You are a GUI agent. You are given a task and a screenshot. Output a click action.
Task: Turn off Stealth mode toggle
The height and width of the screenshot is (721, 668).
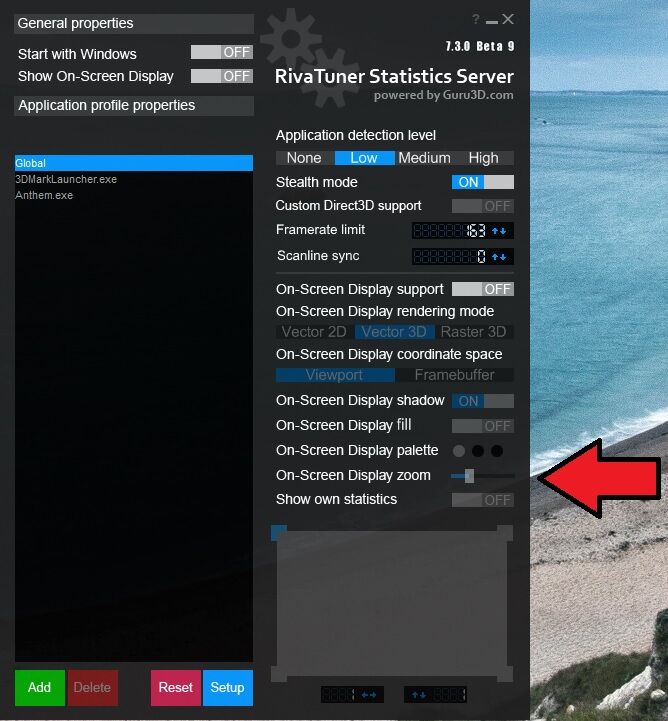[483, 182]
